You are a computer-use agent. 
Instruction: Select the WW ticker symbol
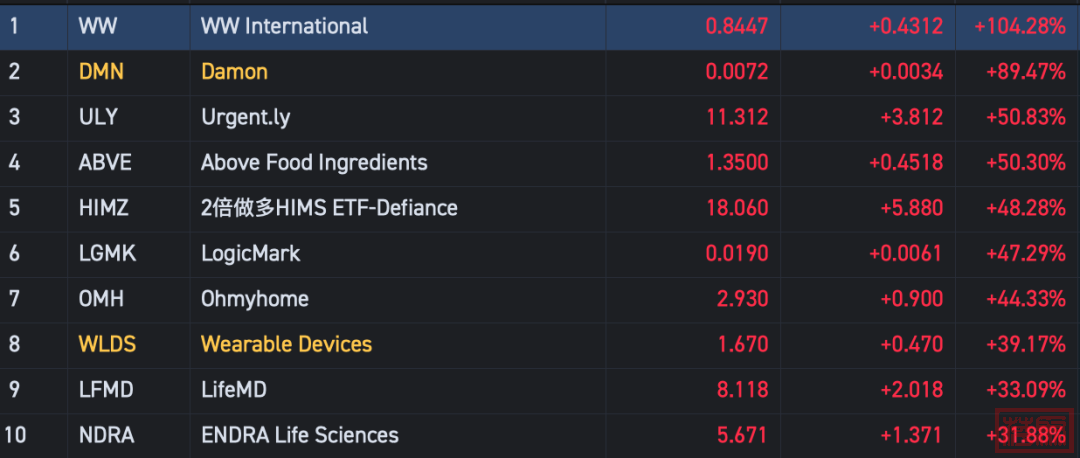98,26
